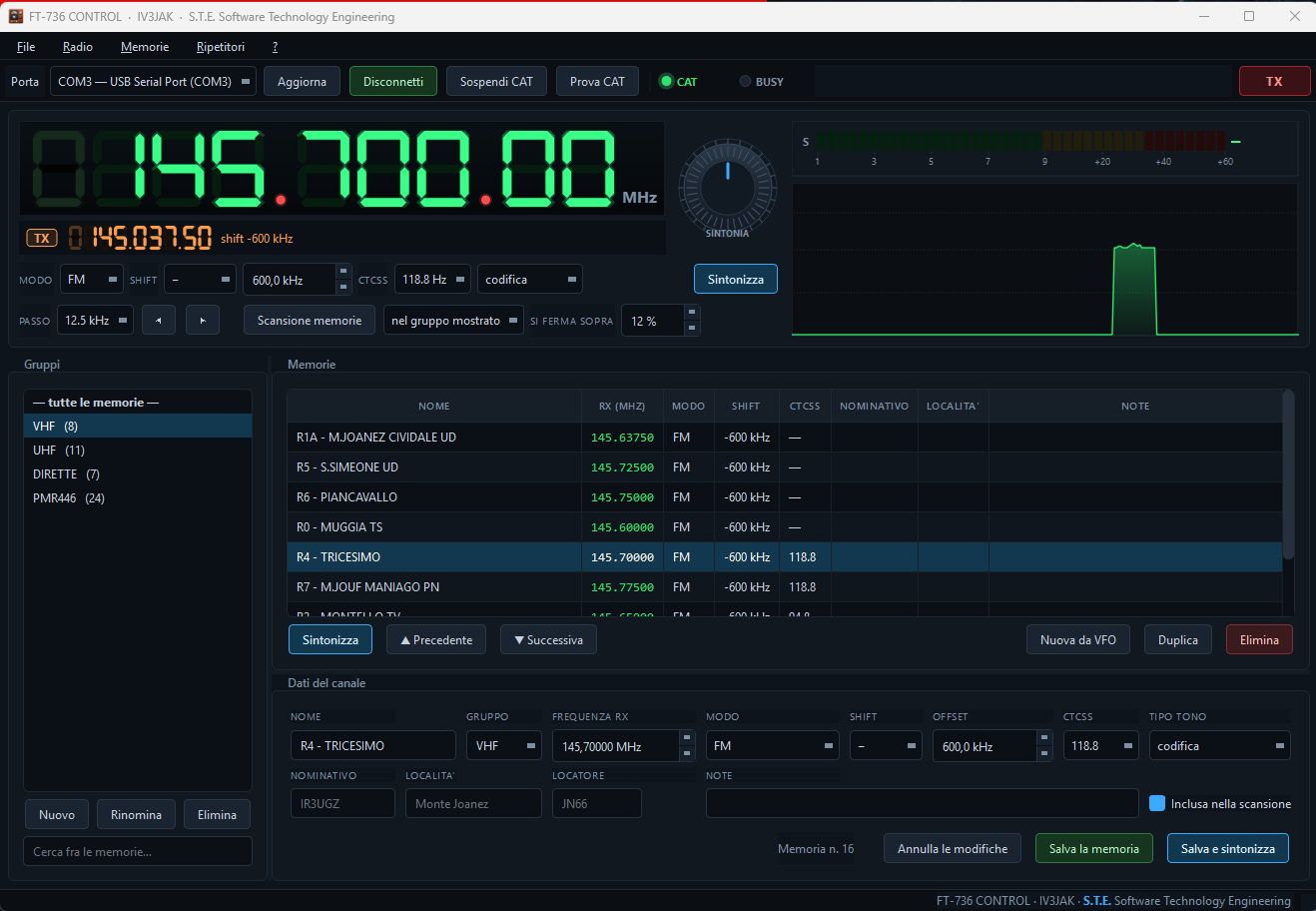Open the GRUPPO VHF dropdown in channel data
The image size is (1316, 911).
[504, 746]
